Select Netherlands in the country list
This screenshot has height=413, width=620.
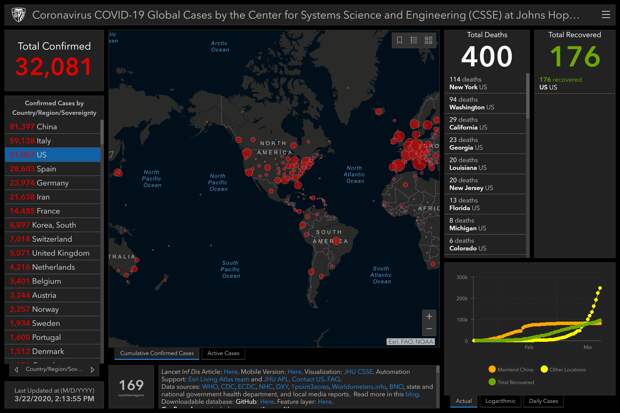point(53,267)
